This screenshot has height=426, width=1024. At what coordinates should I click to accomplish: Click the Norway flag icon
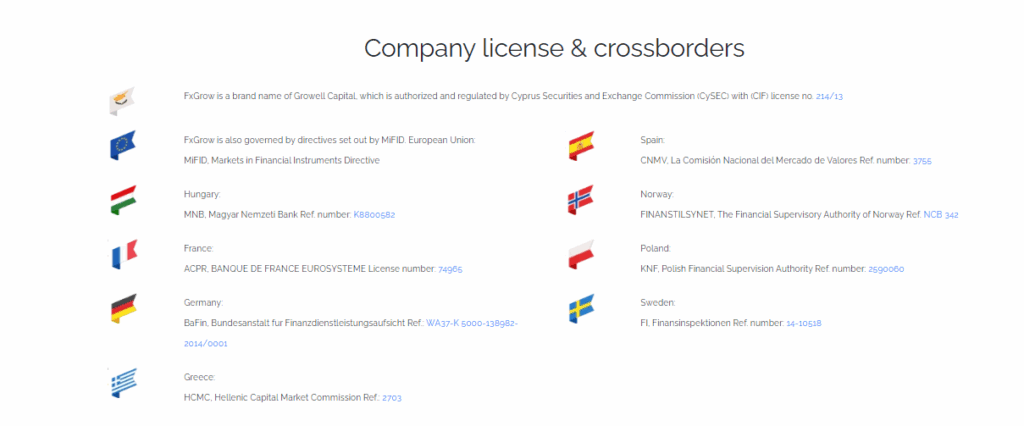tap(580, 200)
